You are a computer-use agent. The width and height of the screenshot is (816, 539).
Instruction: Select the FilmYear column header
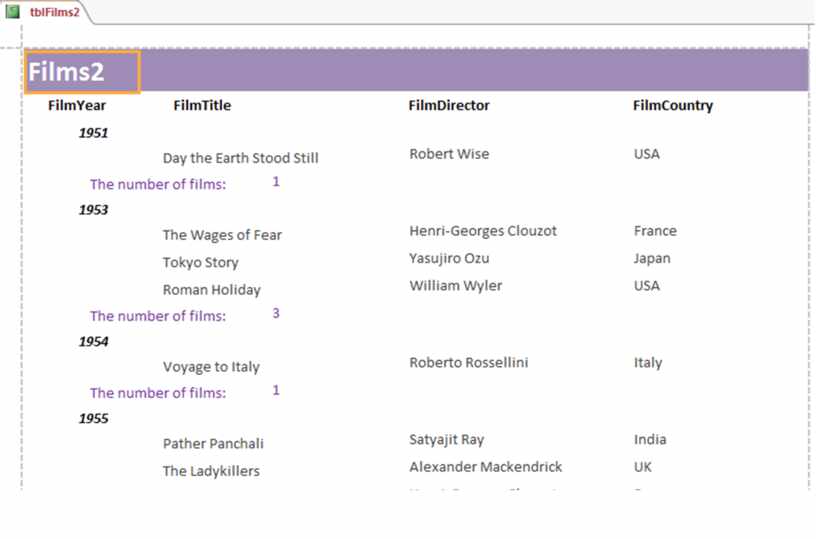point(77,106)
